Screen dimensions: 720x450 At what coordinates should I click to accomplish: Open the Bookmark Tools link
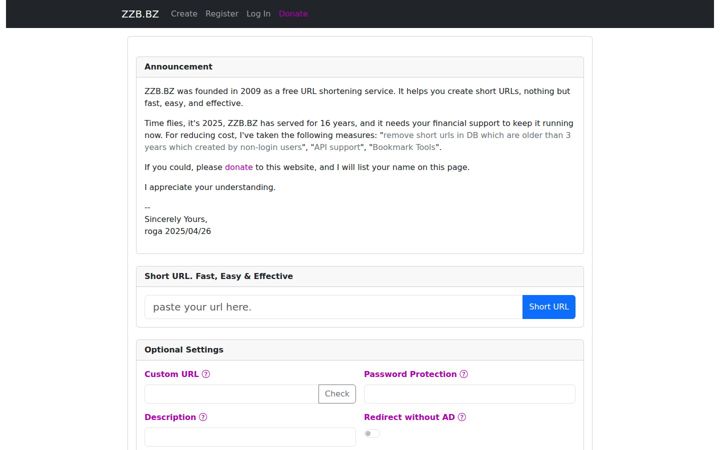pos(404,147)
